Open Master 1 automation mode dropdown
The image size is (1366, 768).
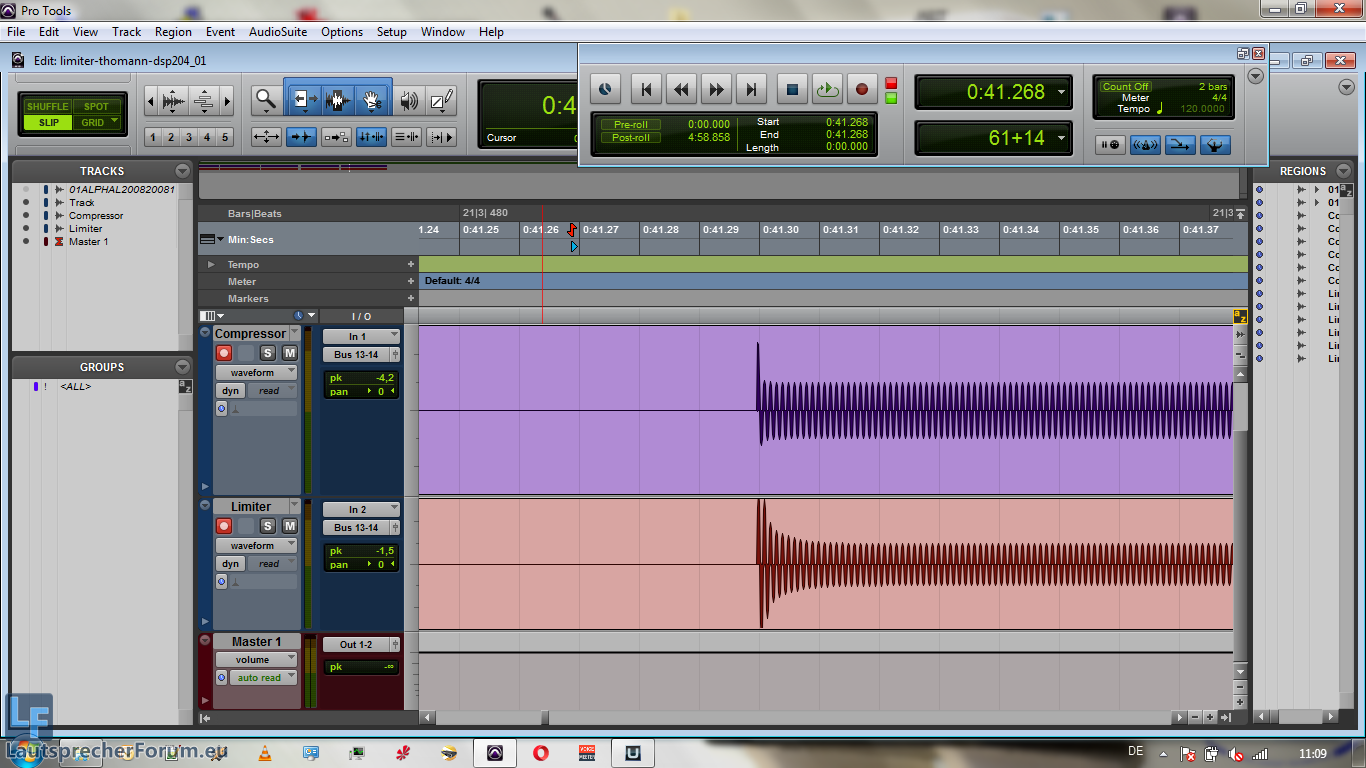264,678
